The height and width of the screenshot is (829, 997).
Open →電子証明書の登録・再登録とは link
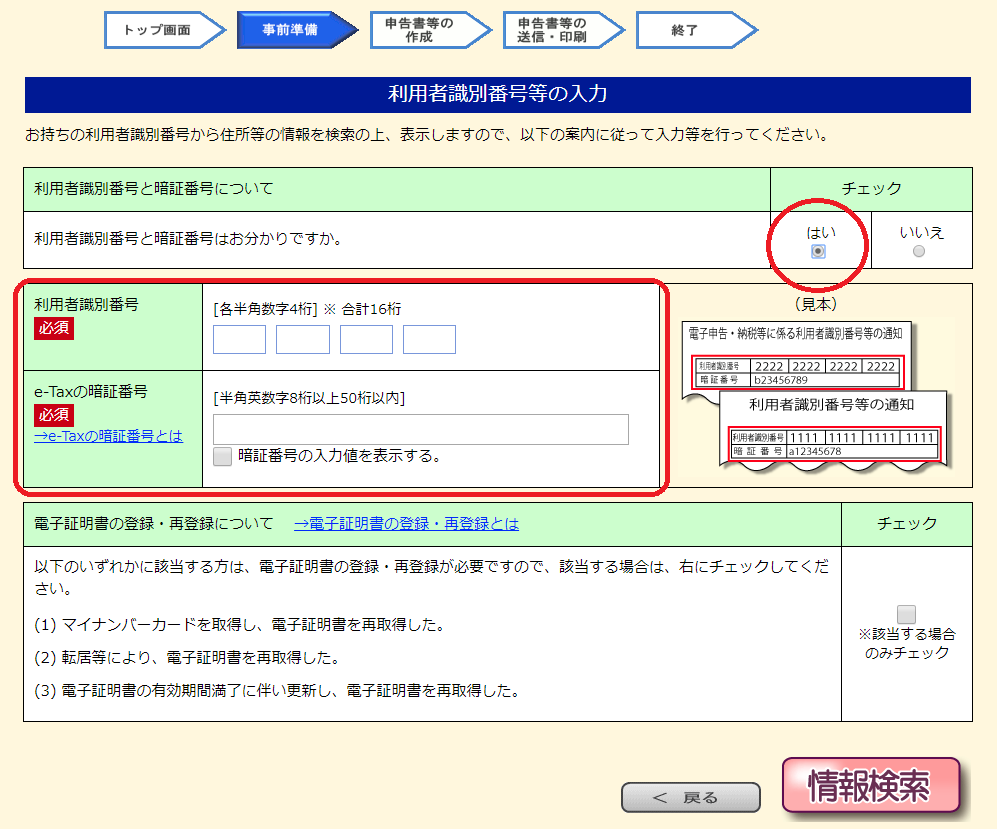coord(406,524)
